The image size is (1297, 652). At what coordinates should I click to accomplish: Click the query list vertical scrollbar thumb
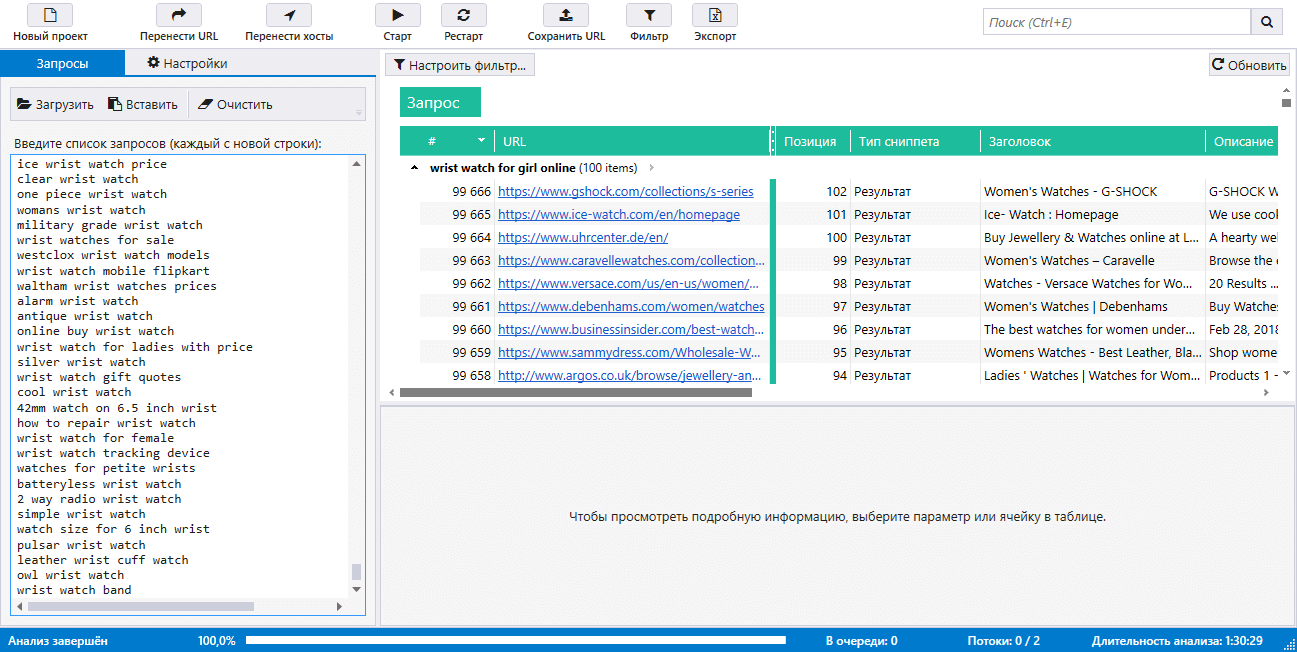point(356,571)
